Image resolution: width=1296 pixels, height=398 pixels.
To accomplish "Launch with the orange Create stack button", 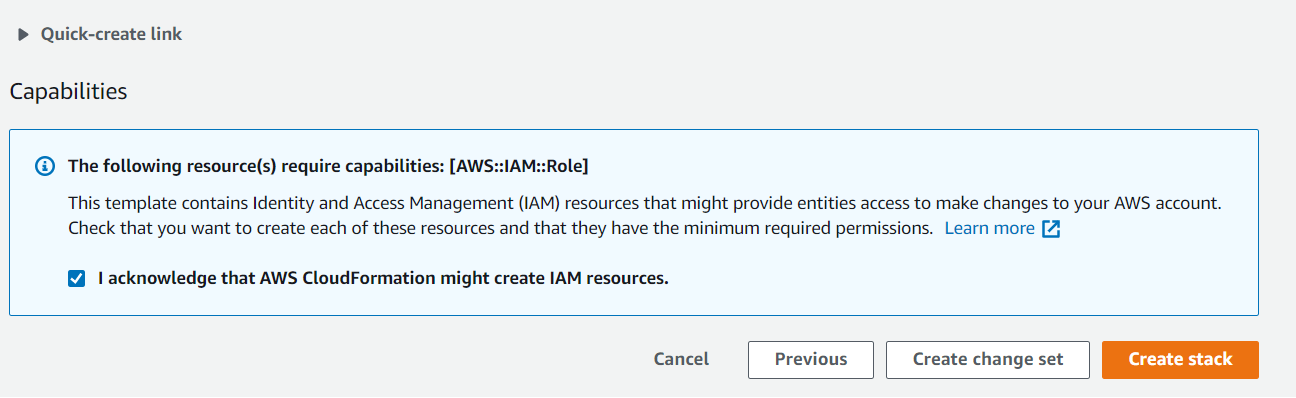I will pyautogui.click(x=1180, y=360).
